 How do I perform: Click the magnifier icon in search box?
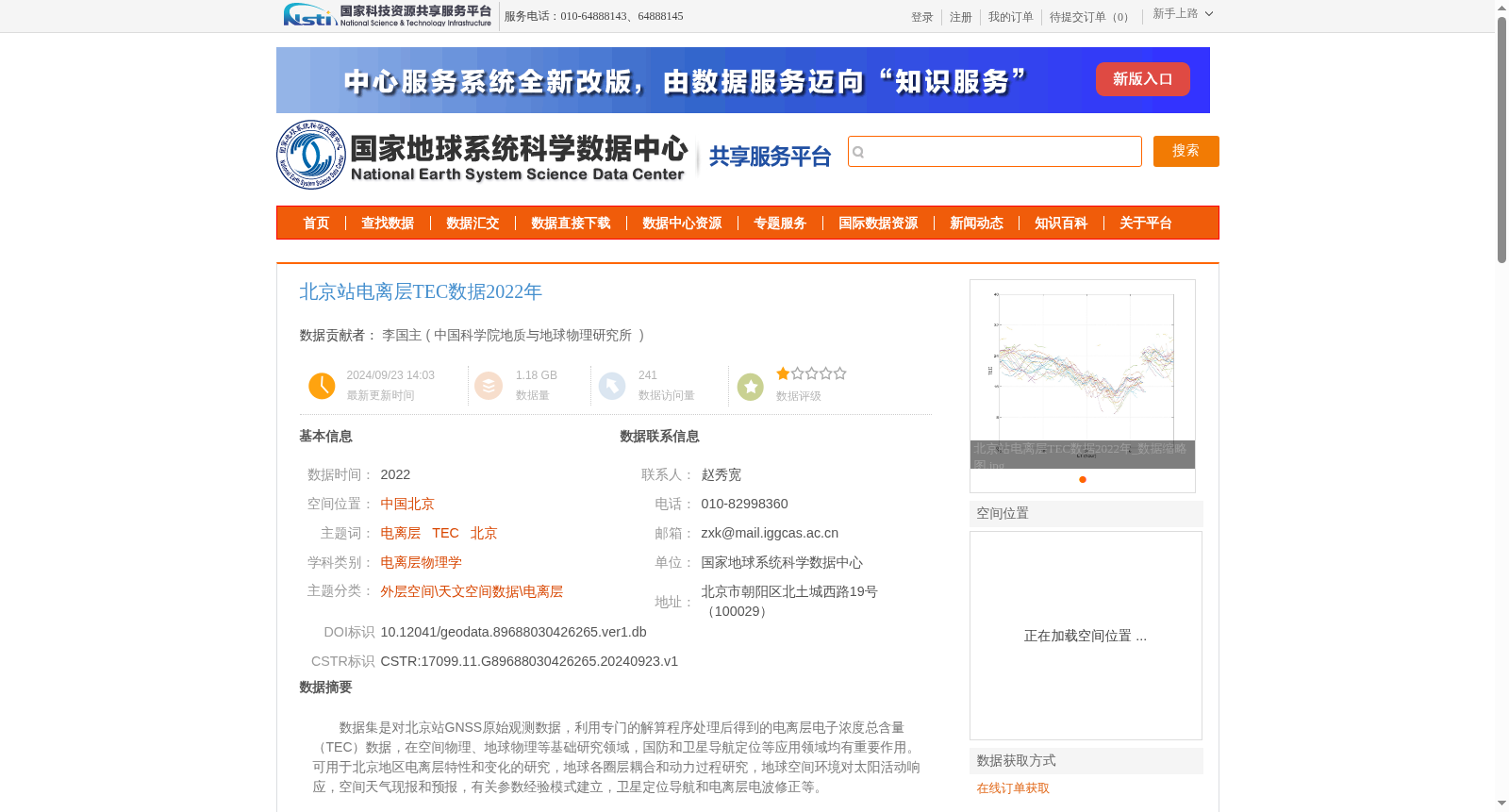(x=858, y=152)
